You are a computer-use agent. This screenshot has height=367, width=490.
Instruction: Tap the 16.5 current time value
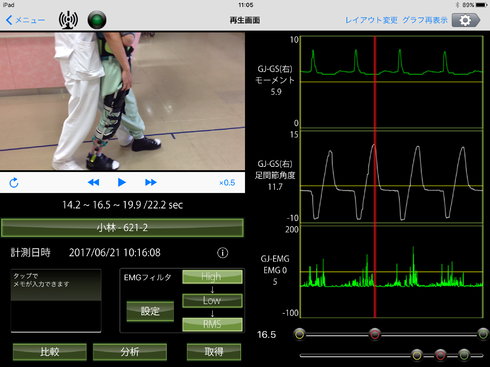[266, 335]
